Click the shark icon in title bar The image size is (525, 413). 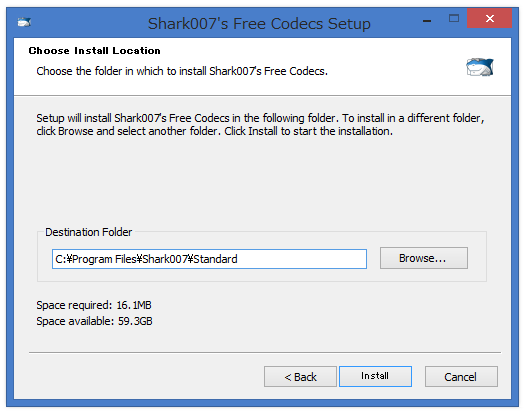tap(24, 22)
